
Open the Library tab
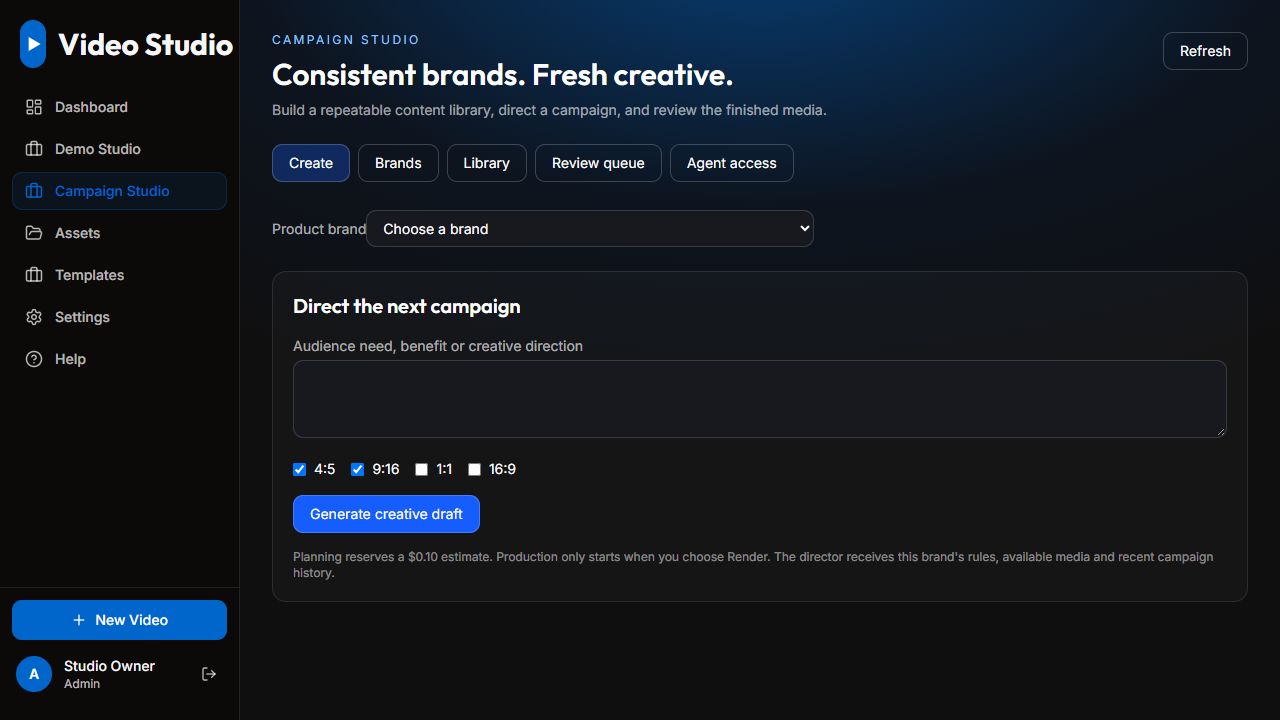pos(487,163)
